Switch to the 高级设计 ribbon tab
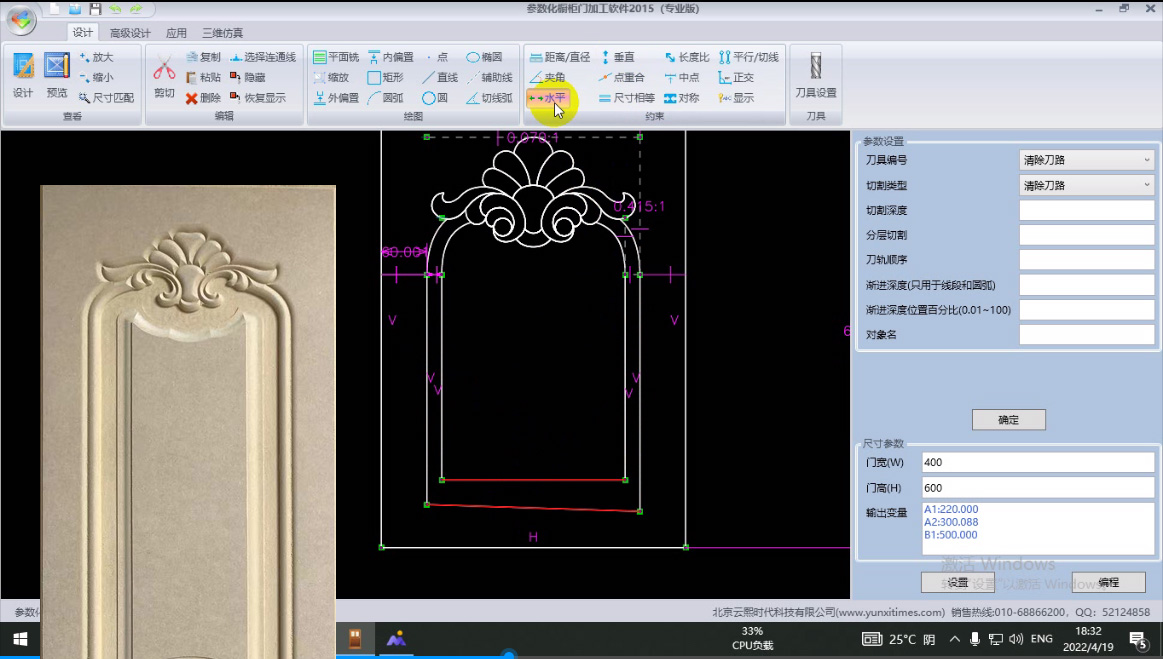1163x659 pixels. click(130, 33)
